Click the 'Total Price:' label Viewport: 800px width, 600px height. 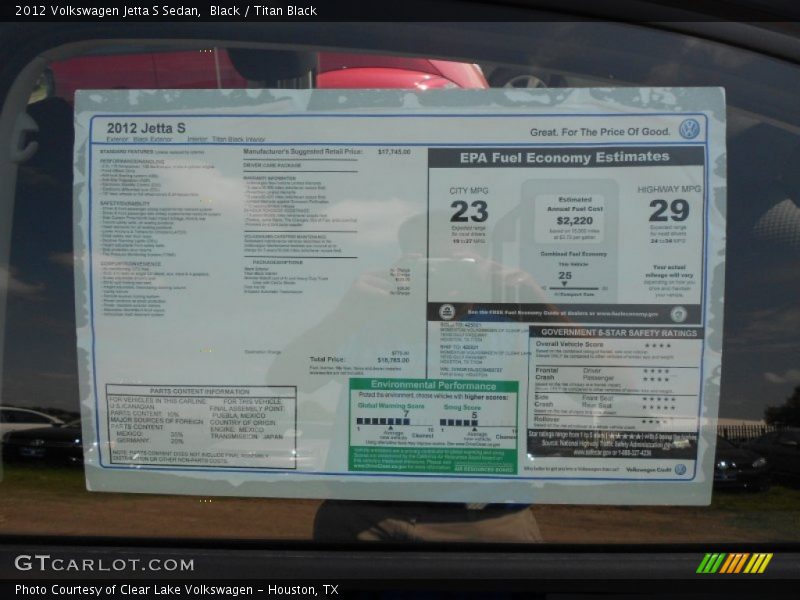(x=327, y=359)
